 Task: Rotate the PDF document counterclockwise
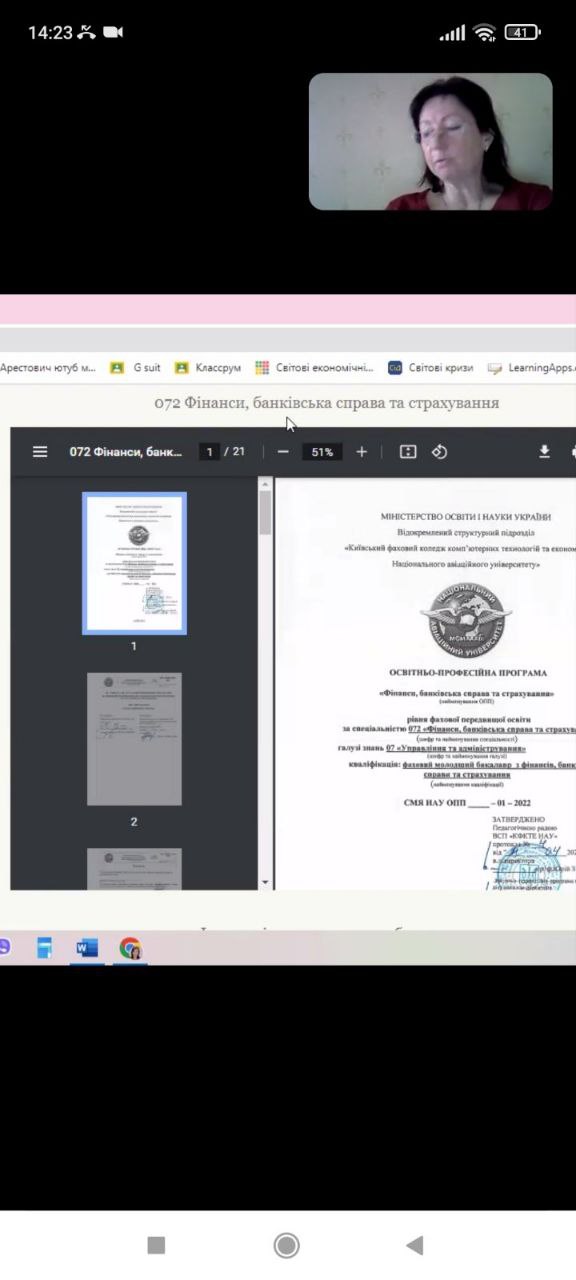tap(439, 452)
